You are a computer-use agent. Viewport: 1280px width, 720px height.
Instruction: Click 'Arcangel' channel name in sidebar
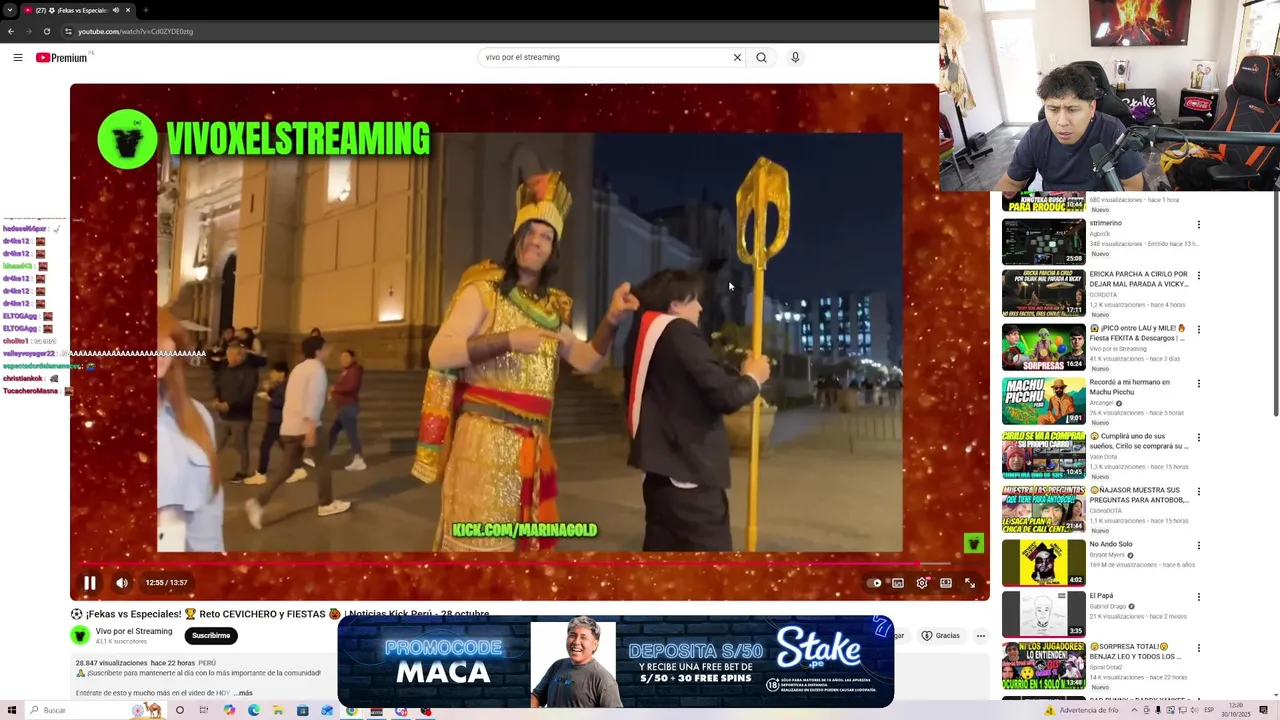point(1103,403)
